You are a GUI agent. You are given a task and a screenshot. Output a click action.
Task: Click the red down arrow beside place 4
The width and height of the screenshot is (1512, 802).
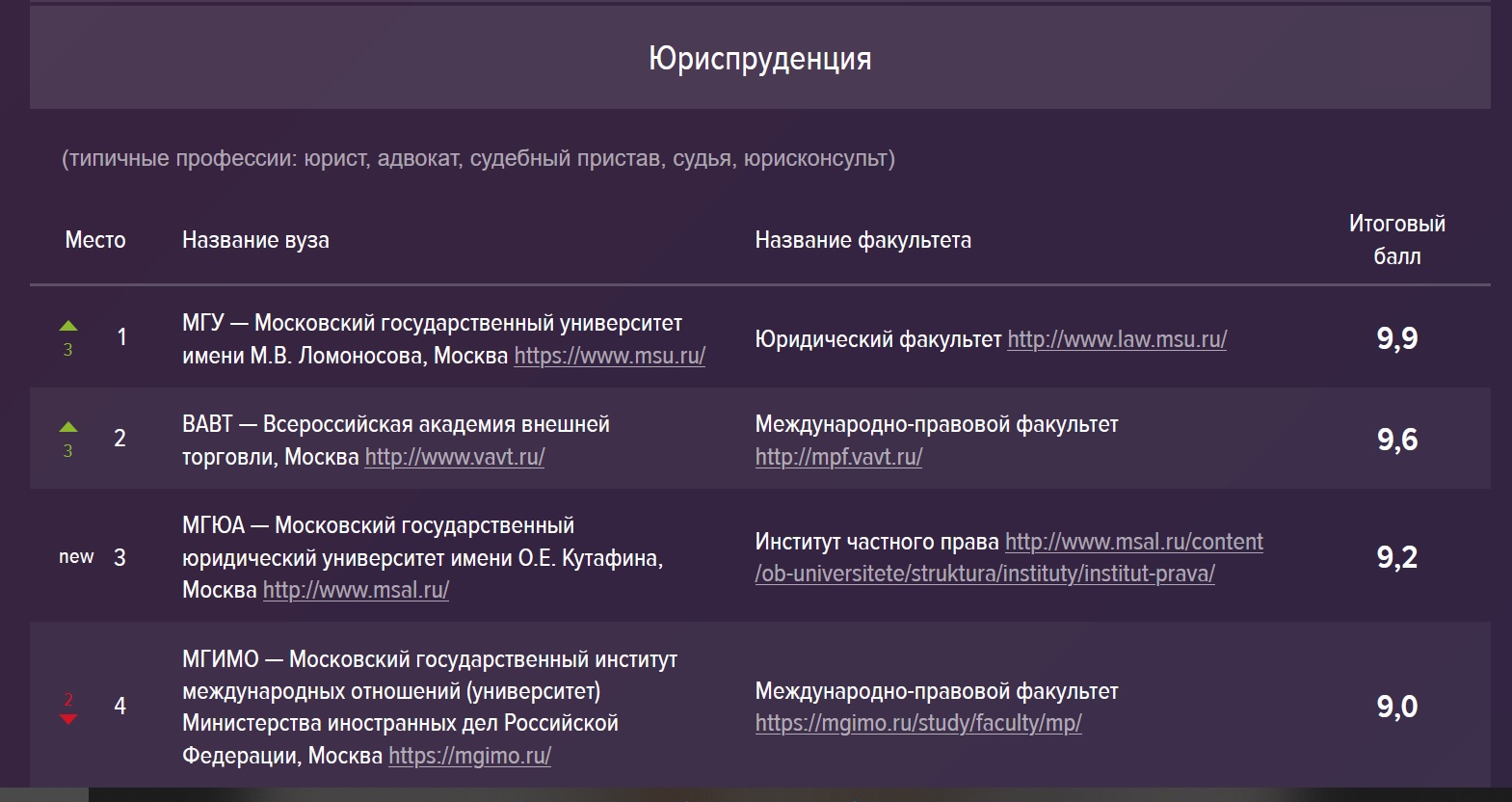point(68,719)
